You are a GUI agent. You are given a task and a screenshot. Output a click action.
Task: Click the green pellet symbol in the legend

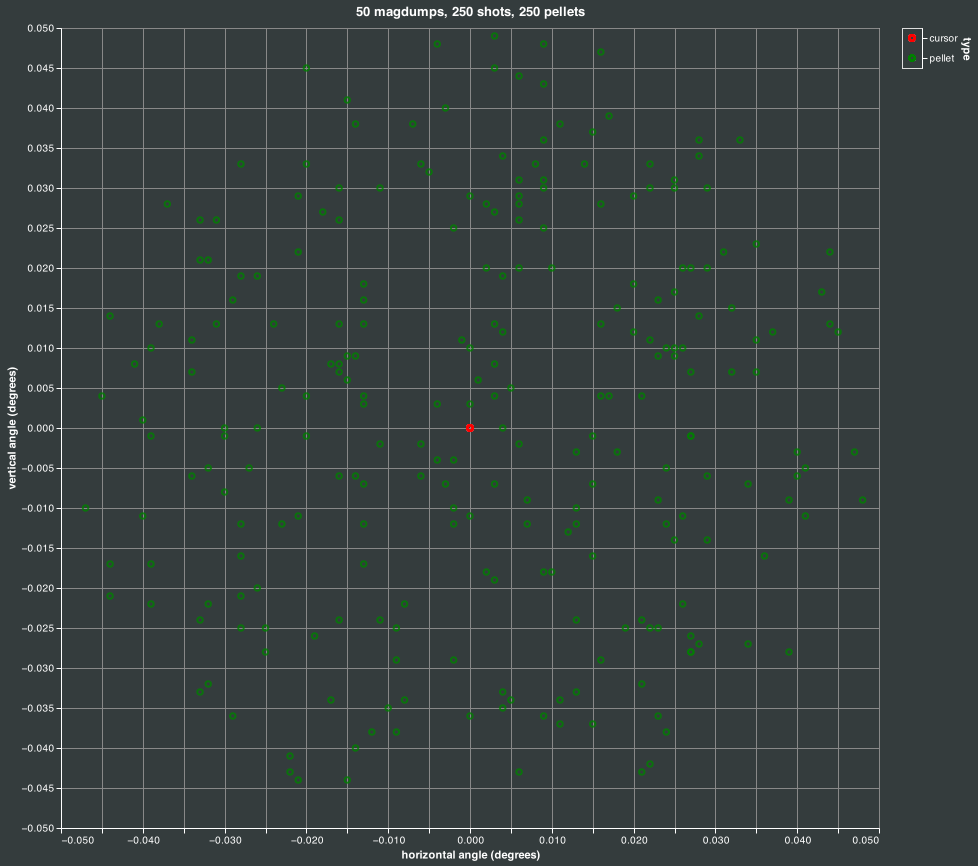(912, 58)
